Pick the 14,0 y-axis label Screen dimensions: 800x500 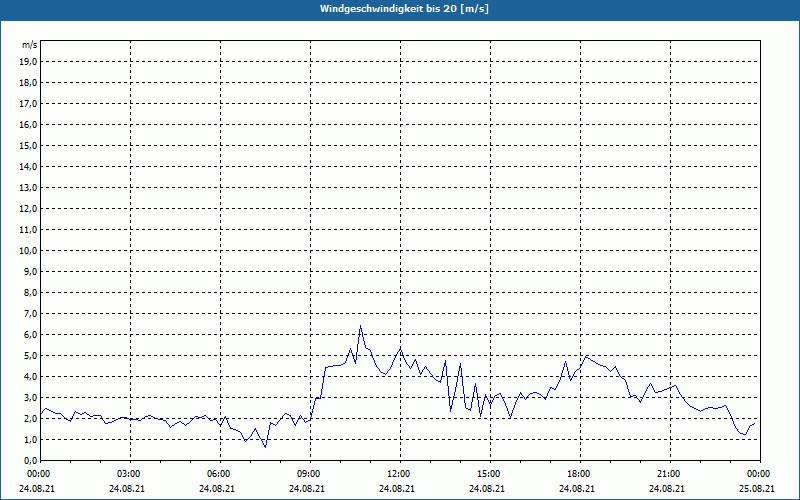click(x=29, y=166)
